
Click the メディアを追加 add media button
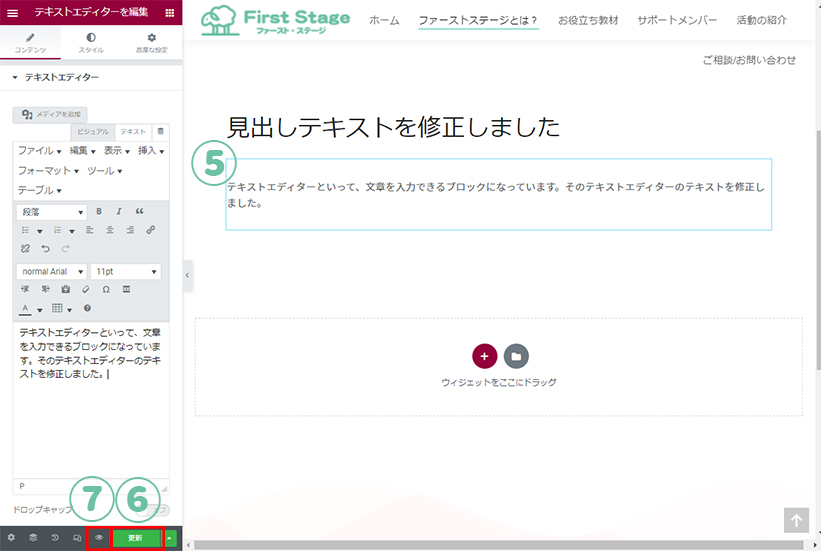click(52, 115)
